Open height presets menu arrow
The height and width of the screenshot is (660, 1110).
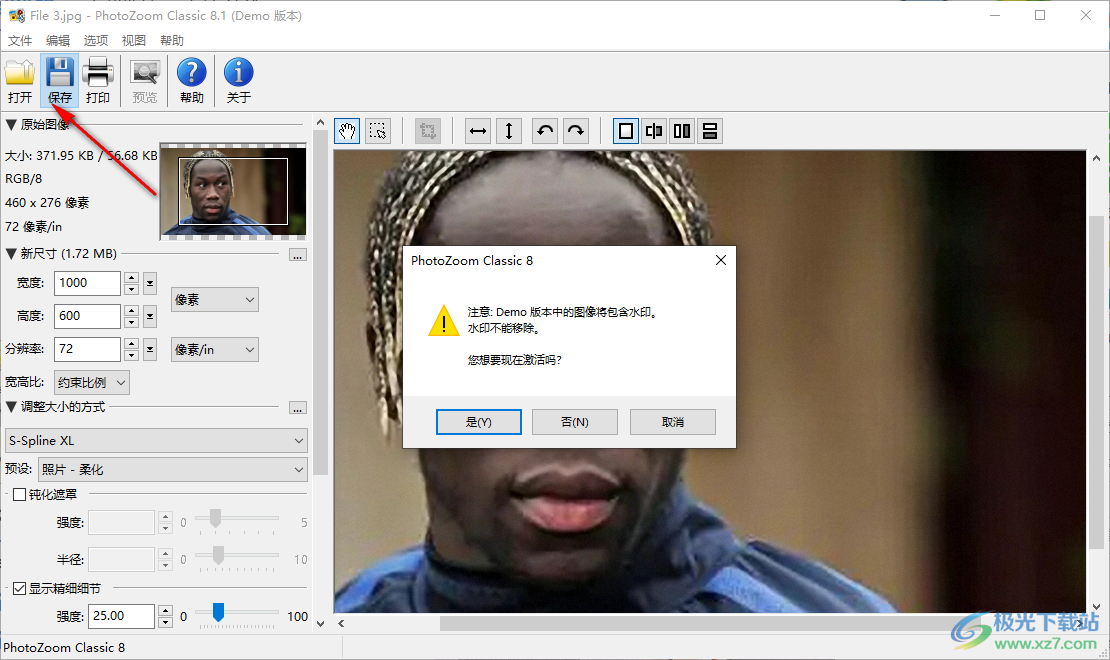pyautogui.click(x=150, y=317)
